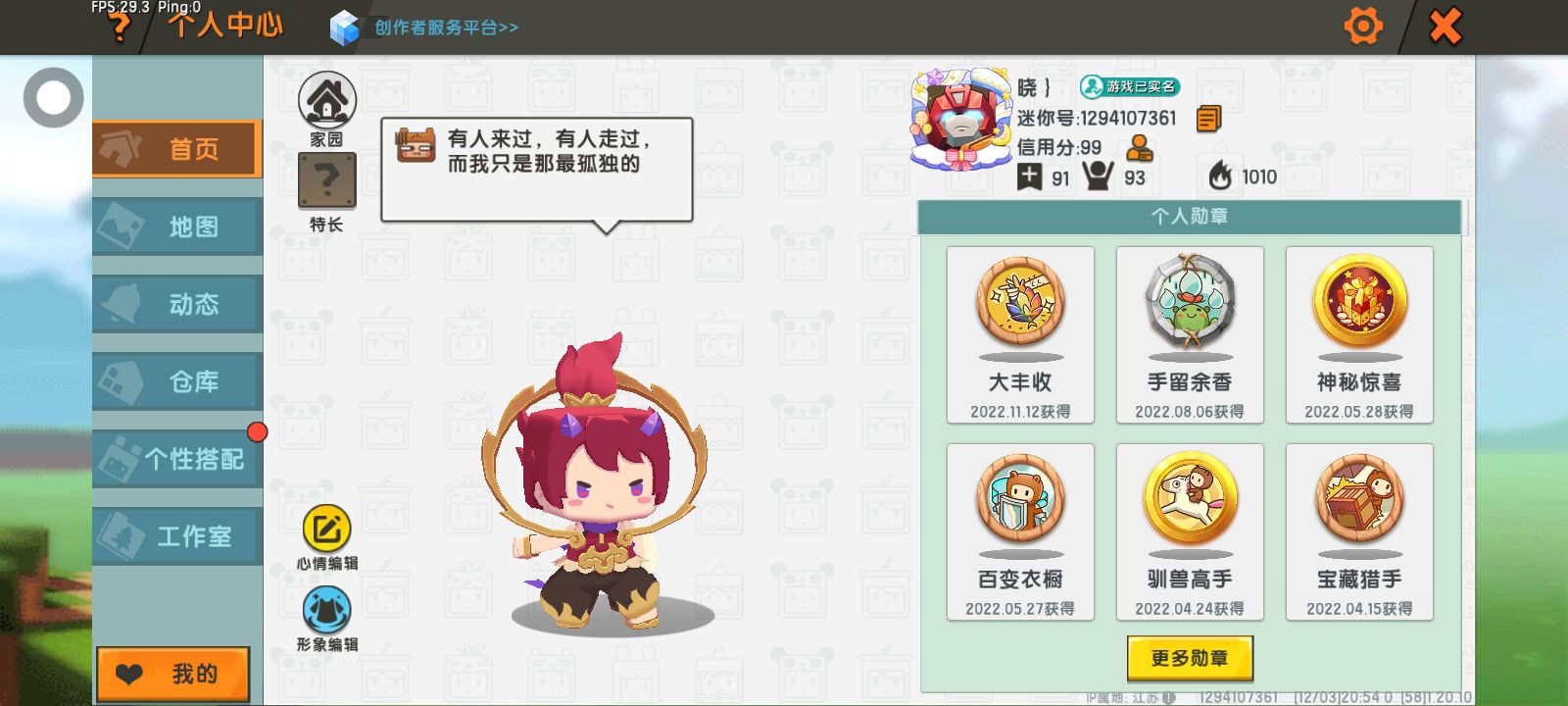Tap the orange person icon beside 信用分
This screenshot has width=1568, height=706.
tap(1140, 148)
